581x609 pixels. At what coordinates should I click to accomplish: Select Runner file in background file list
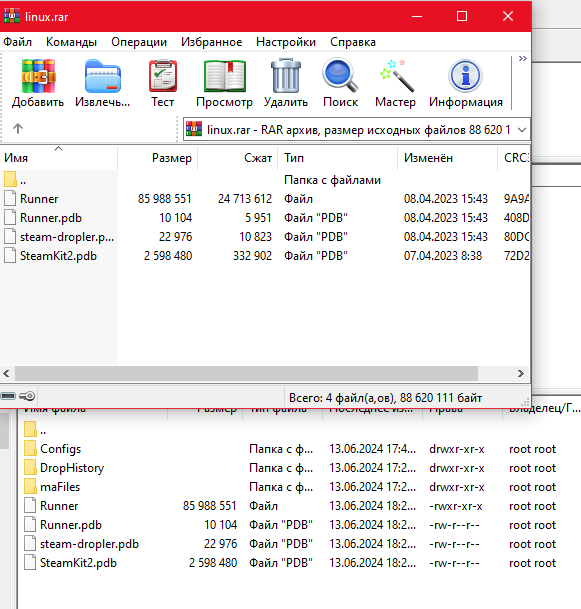(59, 506)
